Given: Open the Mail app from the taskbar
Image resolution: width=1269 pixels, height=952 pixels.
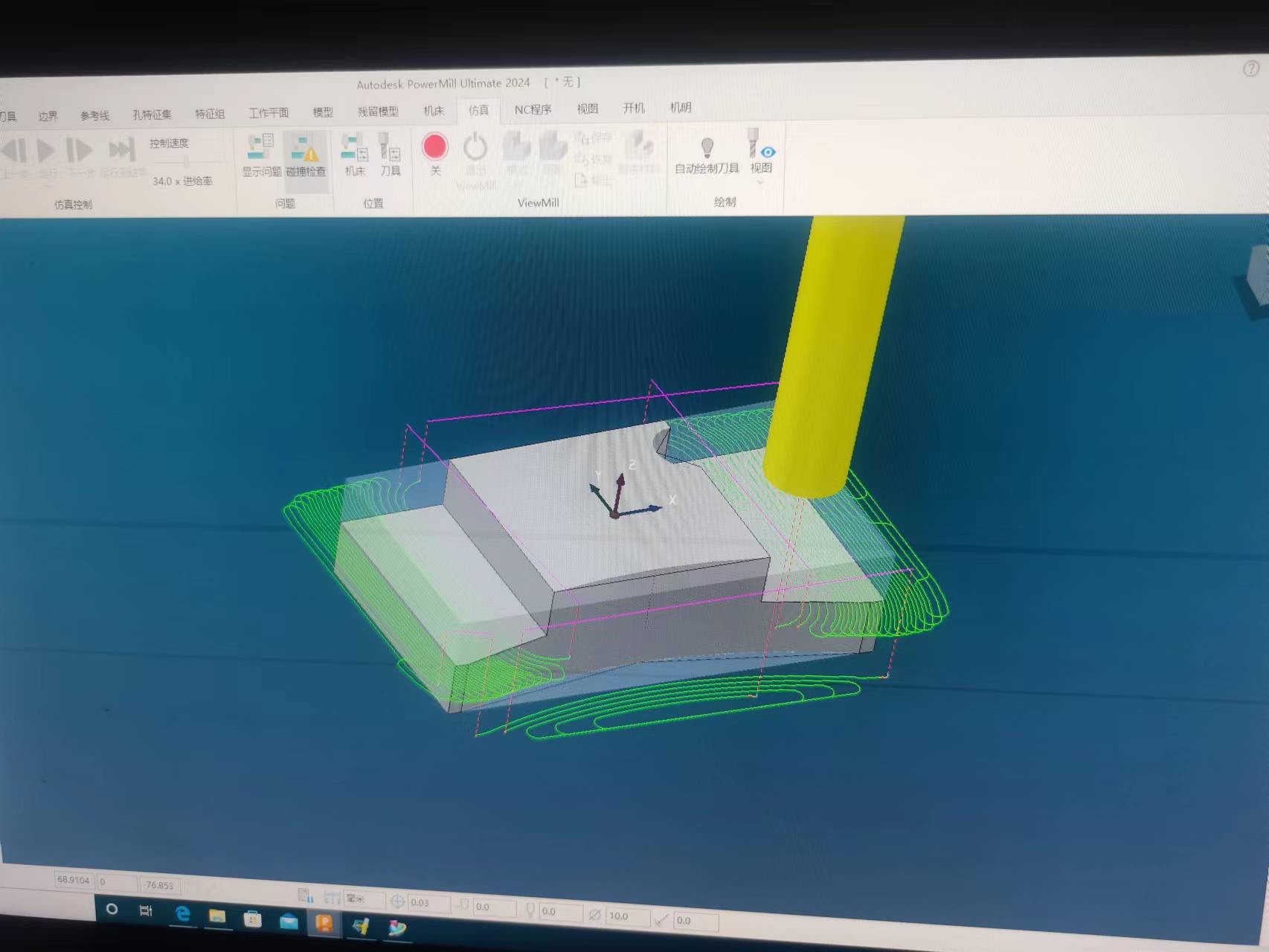Looking at the screenshot, I should click(x=289, y=922).
